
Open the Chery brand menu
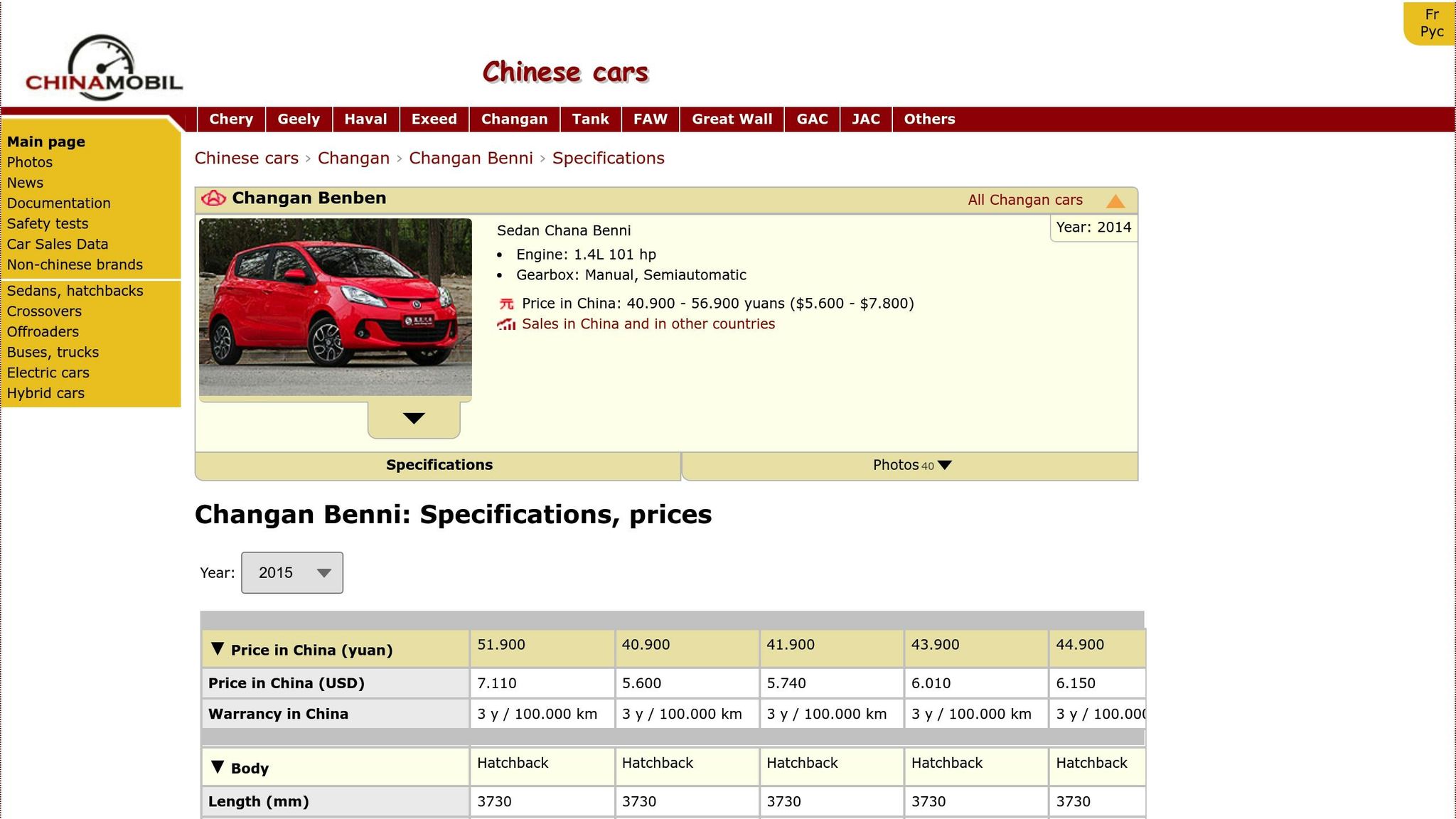231,119
